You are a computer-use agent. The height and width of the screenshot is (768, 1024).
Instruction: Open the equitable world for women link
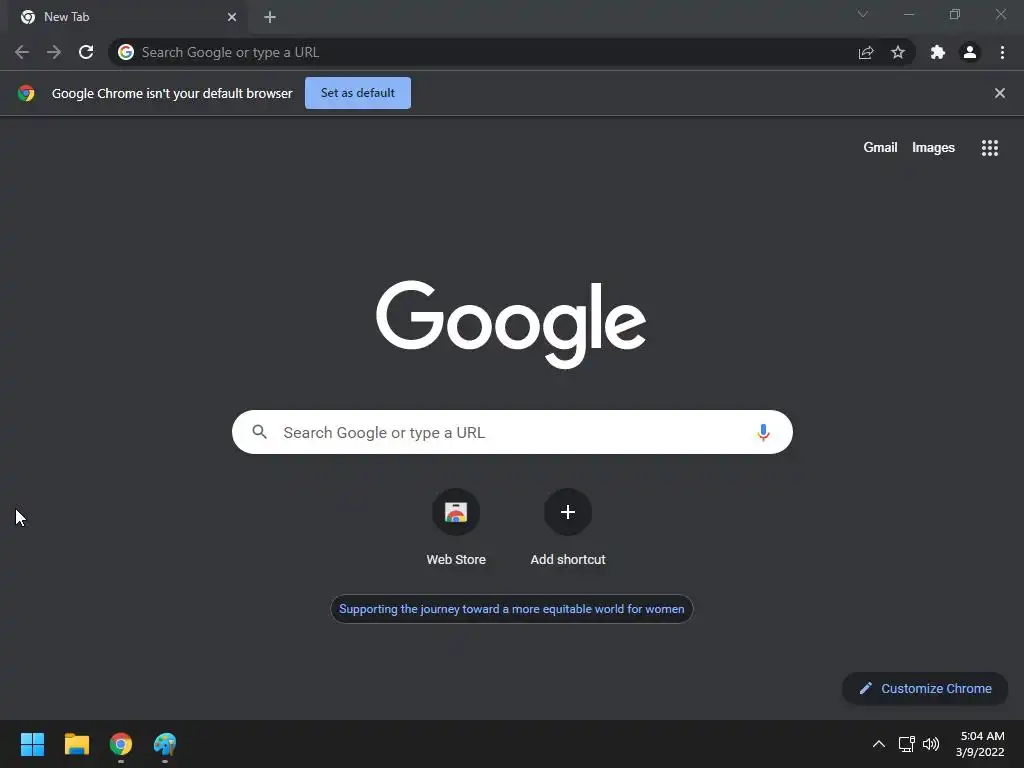point(512,609)
